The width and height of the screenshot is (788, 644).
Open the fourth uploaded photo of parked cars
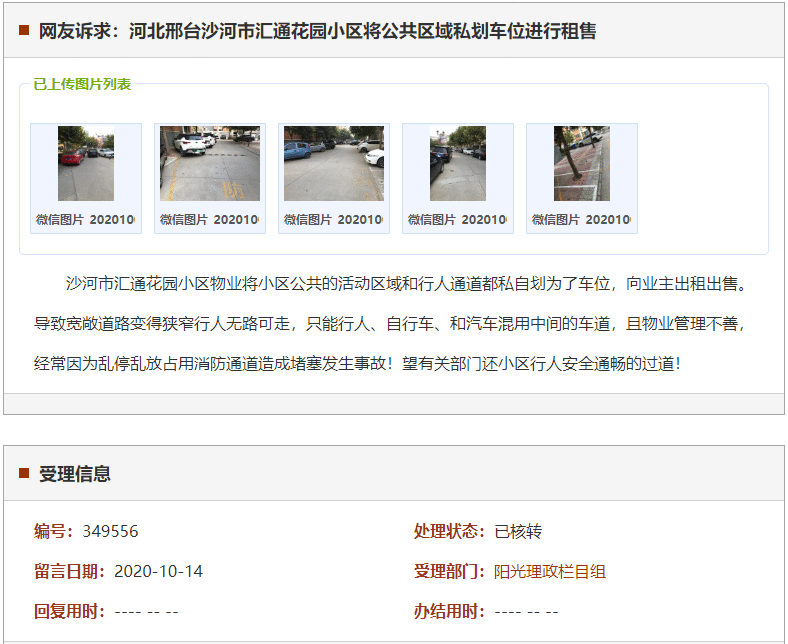click(x=458, y=163)
